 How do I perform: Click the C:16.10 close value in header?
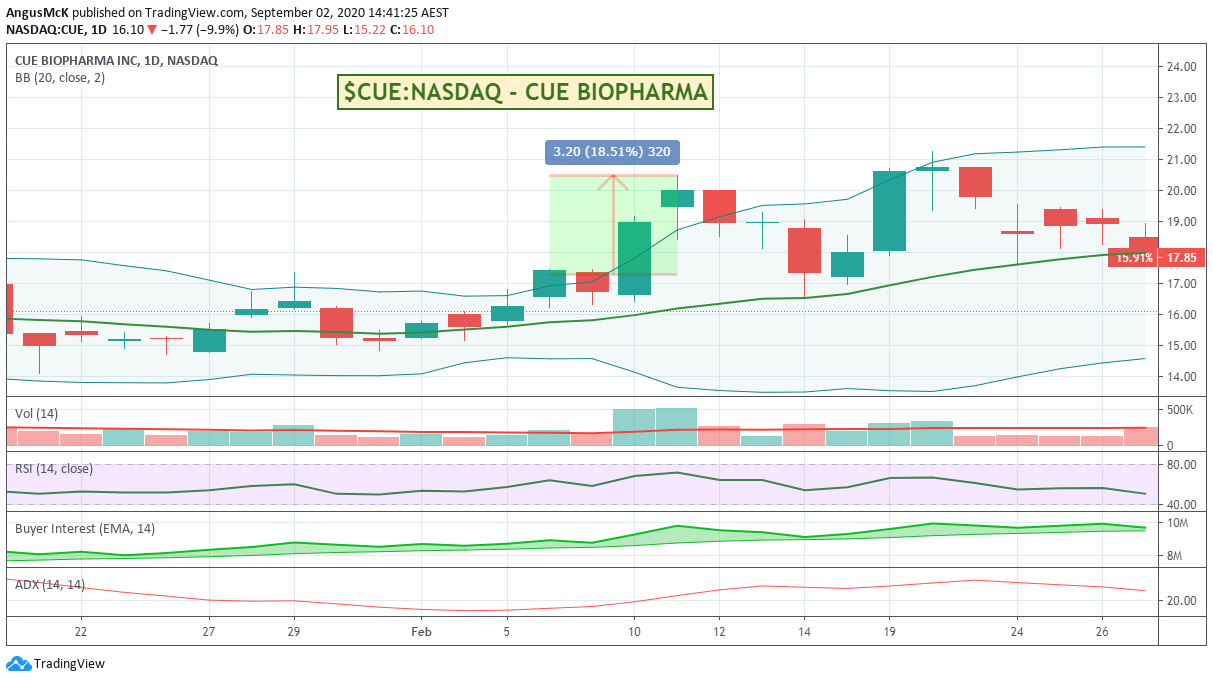pos(411,31)
